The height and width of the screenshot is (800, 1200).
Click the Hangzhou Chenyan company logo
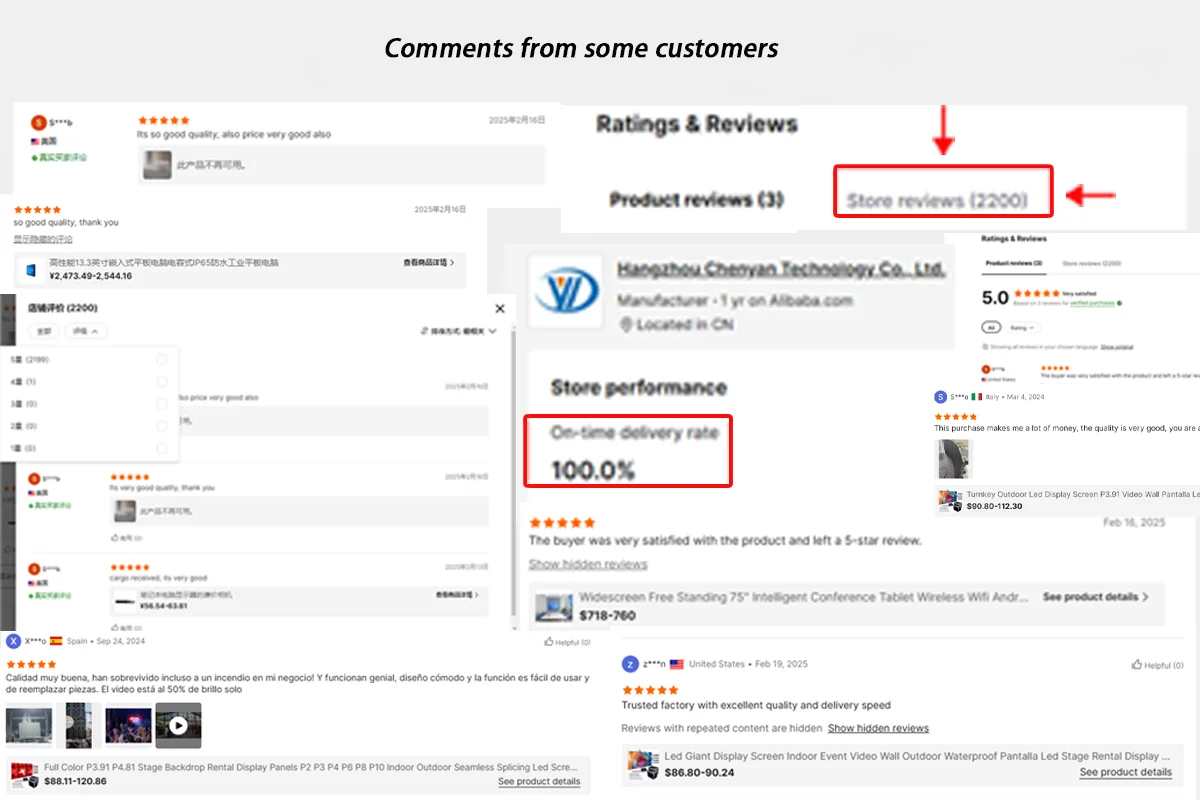[x=565, y=291]
